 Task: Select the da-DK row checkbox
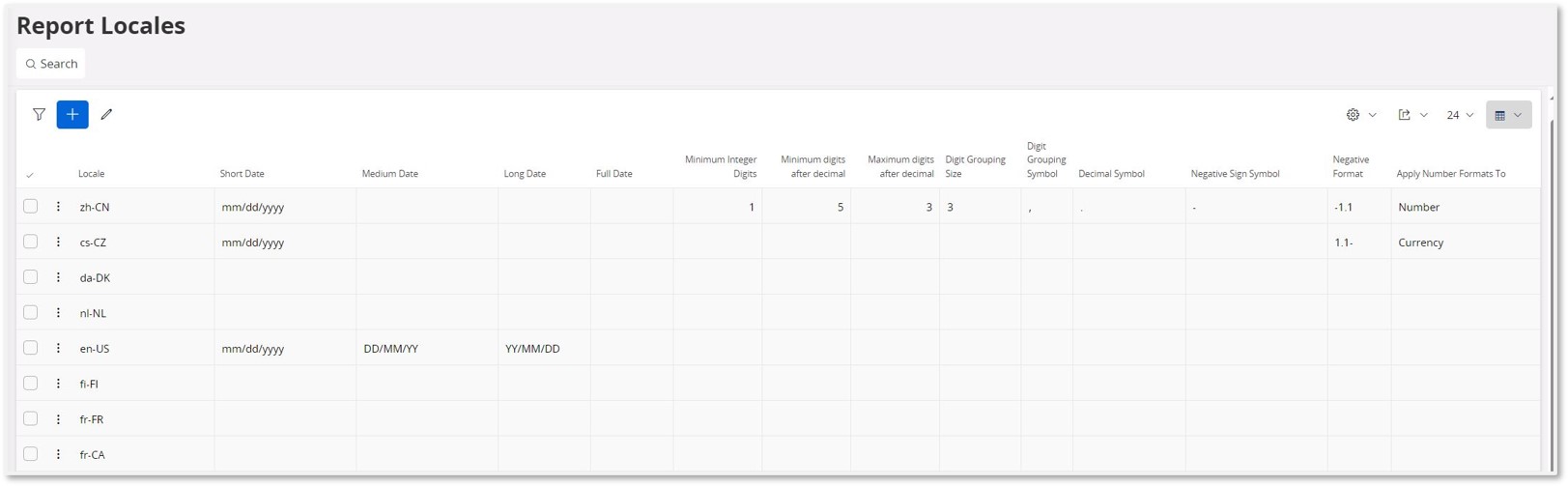click(x=31, y=277)
